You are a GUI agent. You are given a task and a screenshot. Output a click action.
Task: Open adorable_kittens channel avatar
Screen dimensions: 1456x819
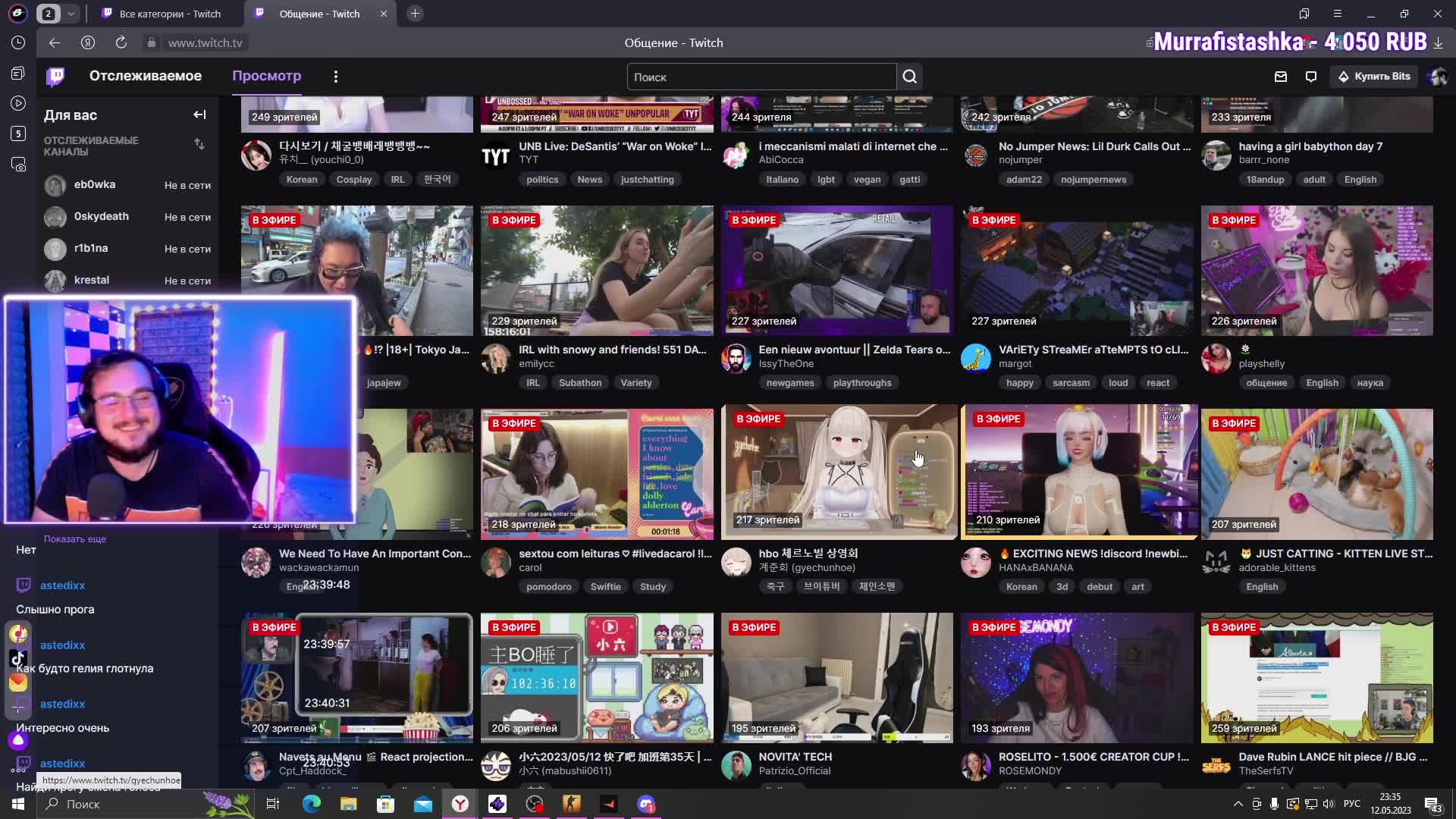[1216, 563]
